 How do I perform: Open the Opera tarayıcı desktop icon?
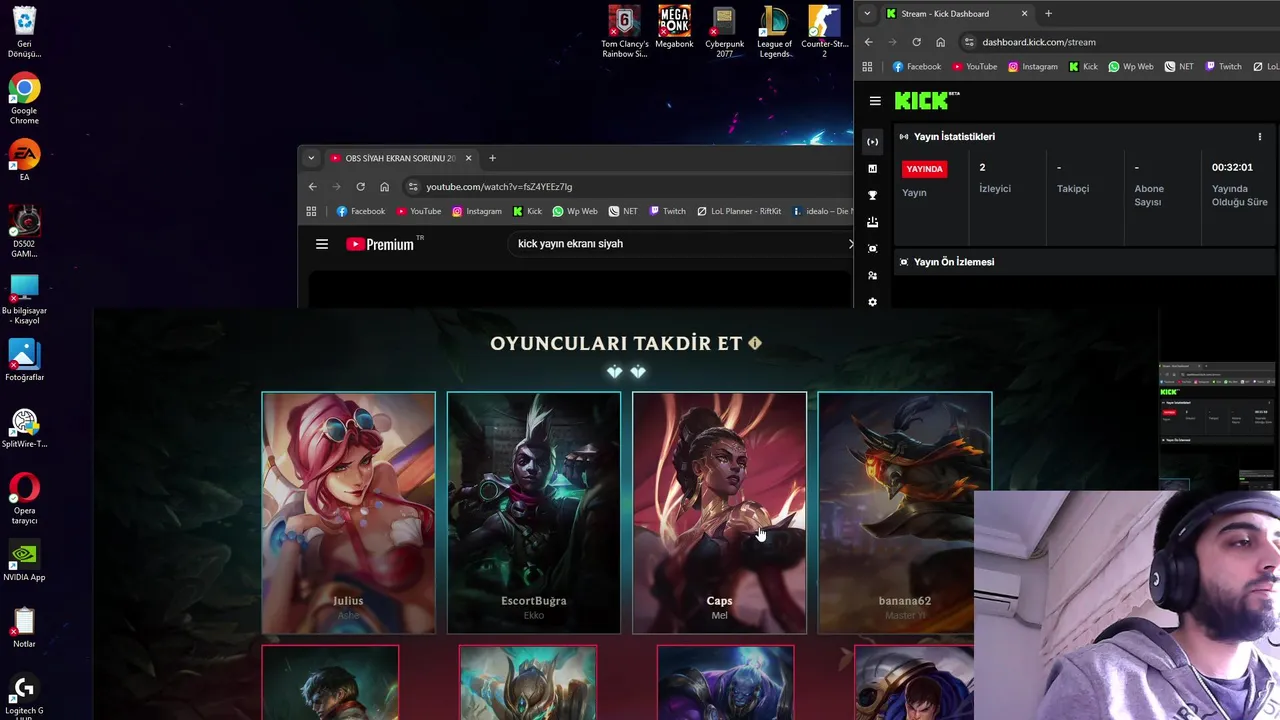tap(24, 499)
